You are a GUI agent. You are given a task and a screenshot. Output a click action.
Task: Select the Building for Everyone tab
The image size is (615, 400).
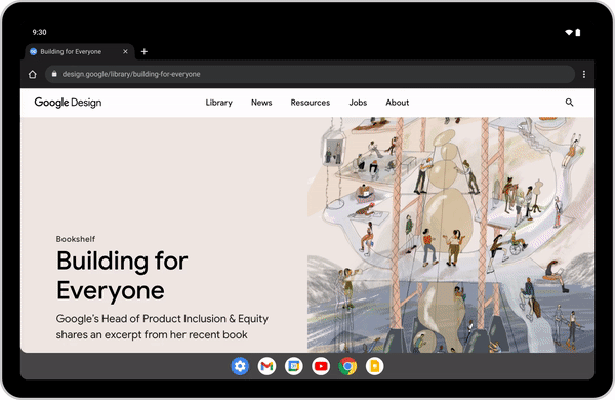coord(80,51)
